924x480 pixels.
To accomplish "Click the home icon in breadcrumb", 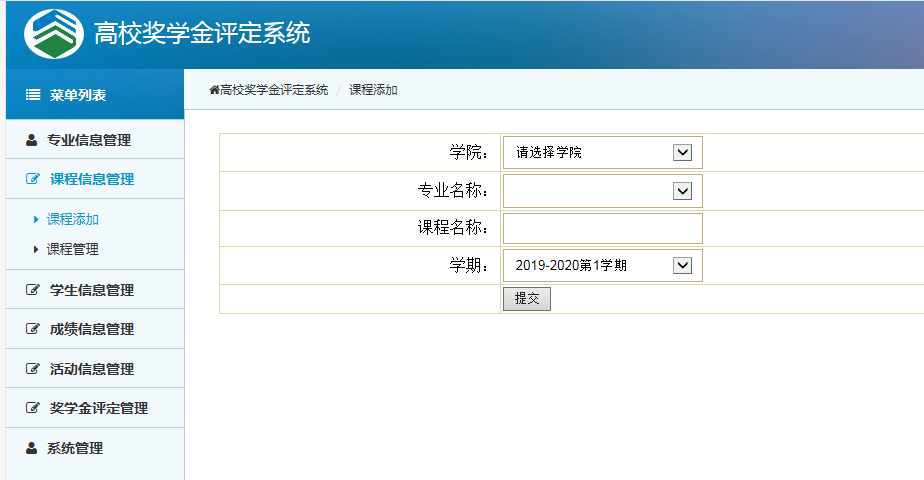I will 214,90.
